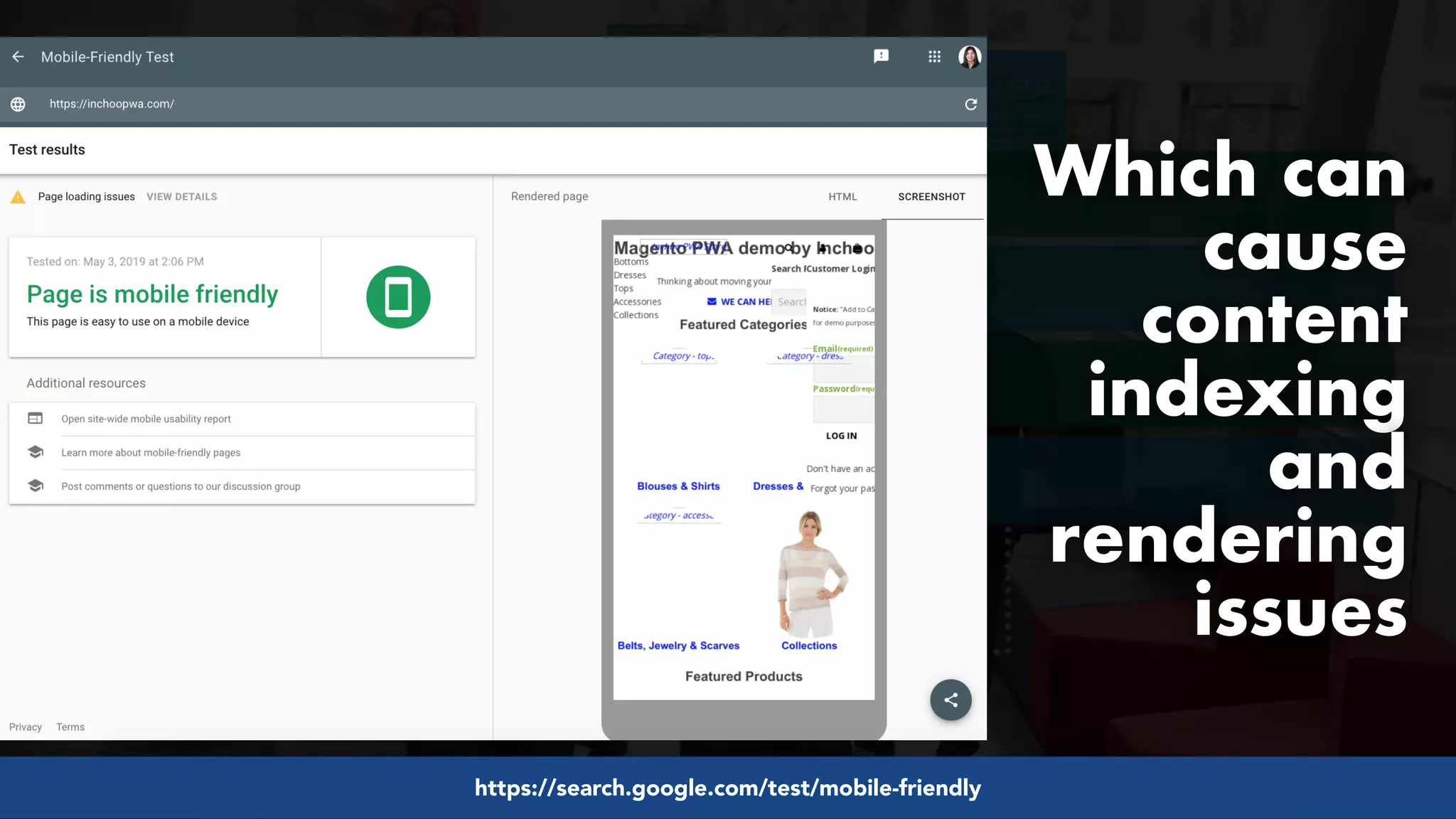The image size is (1456, 819).
Task: Click the back arrow icon
Action: point(18,57)
